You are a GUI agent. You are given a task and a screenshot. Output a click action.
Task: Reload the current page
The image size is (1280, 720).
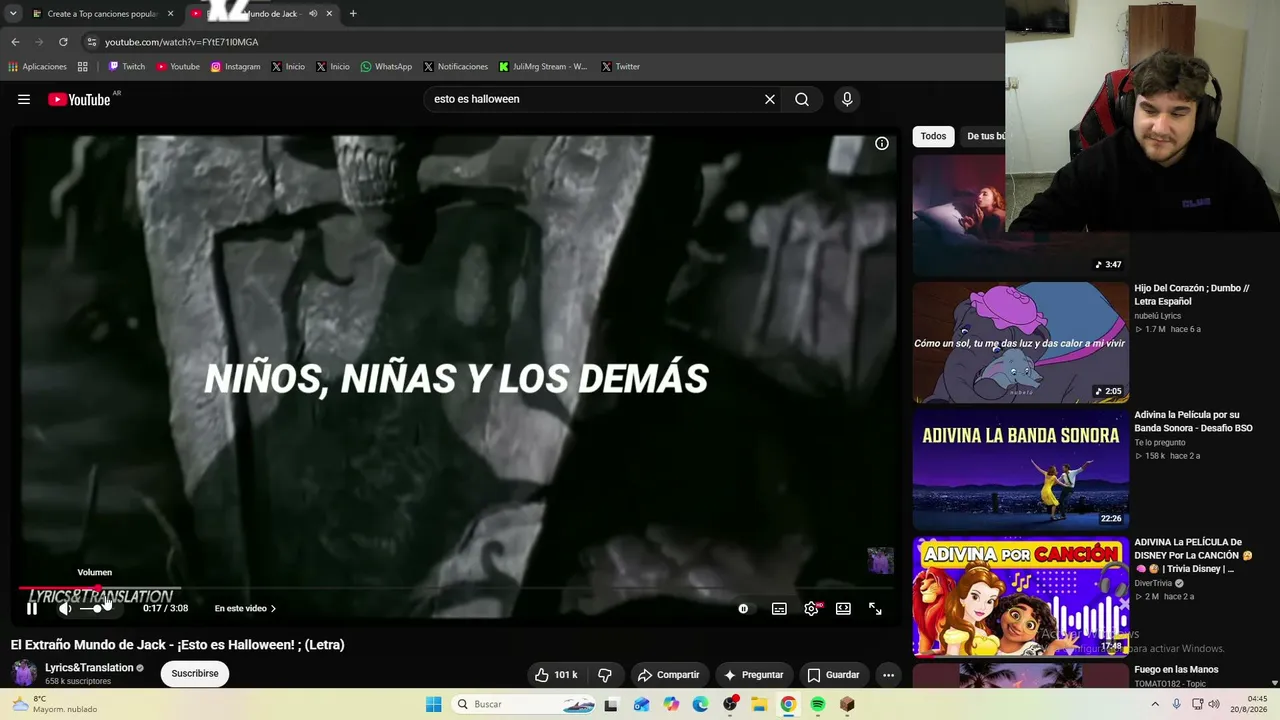pyautogui.click(x=63, y=42)
